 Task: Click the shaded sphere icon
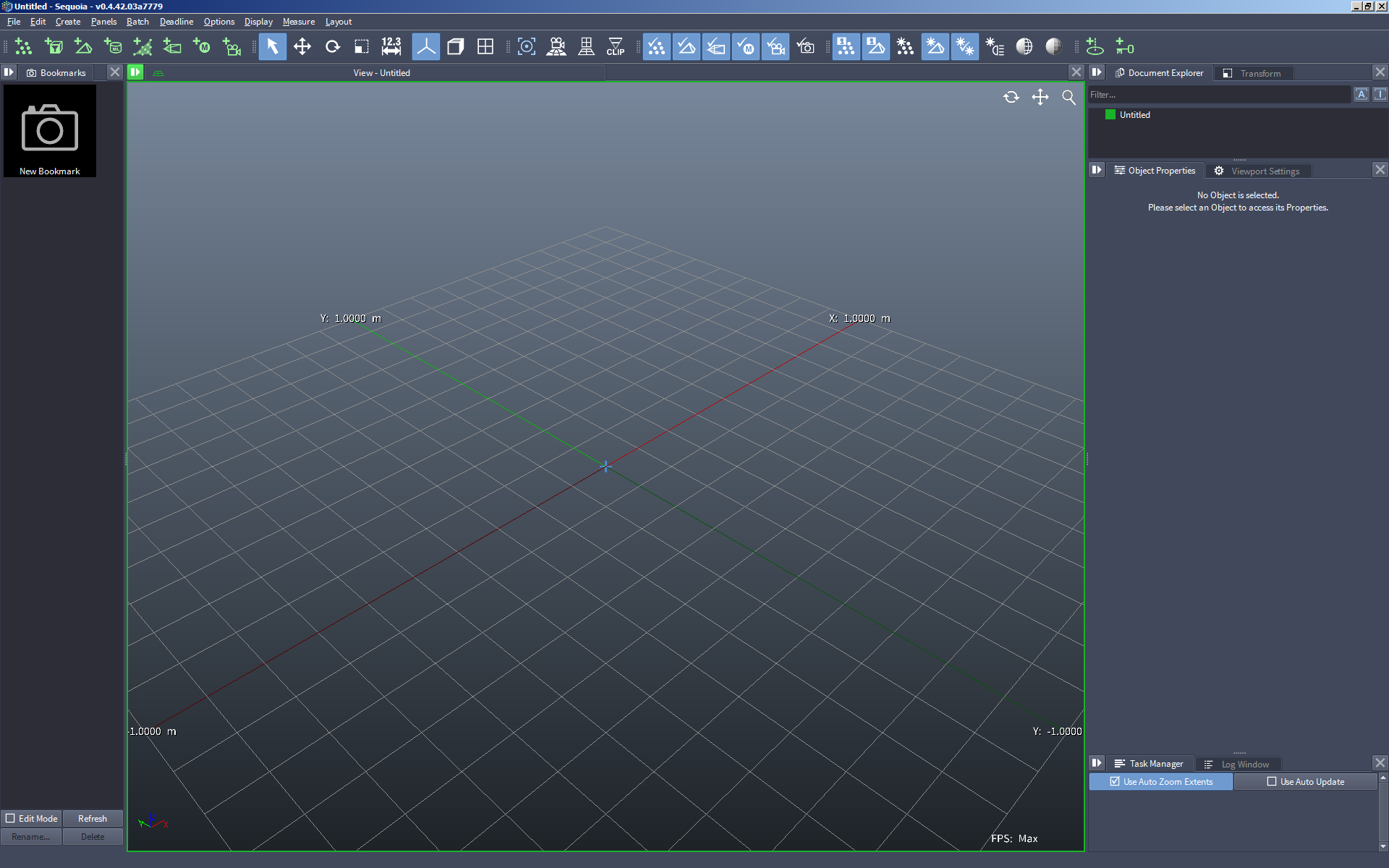pyautogui.click(x=1054, y=47)
